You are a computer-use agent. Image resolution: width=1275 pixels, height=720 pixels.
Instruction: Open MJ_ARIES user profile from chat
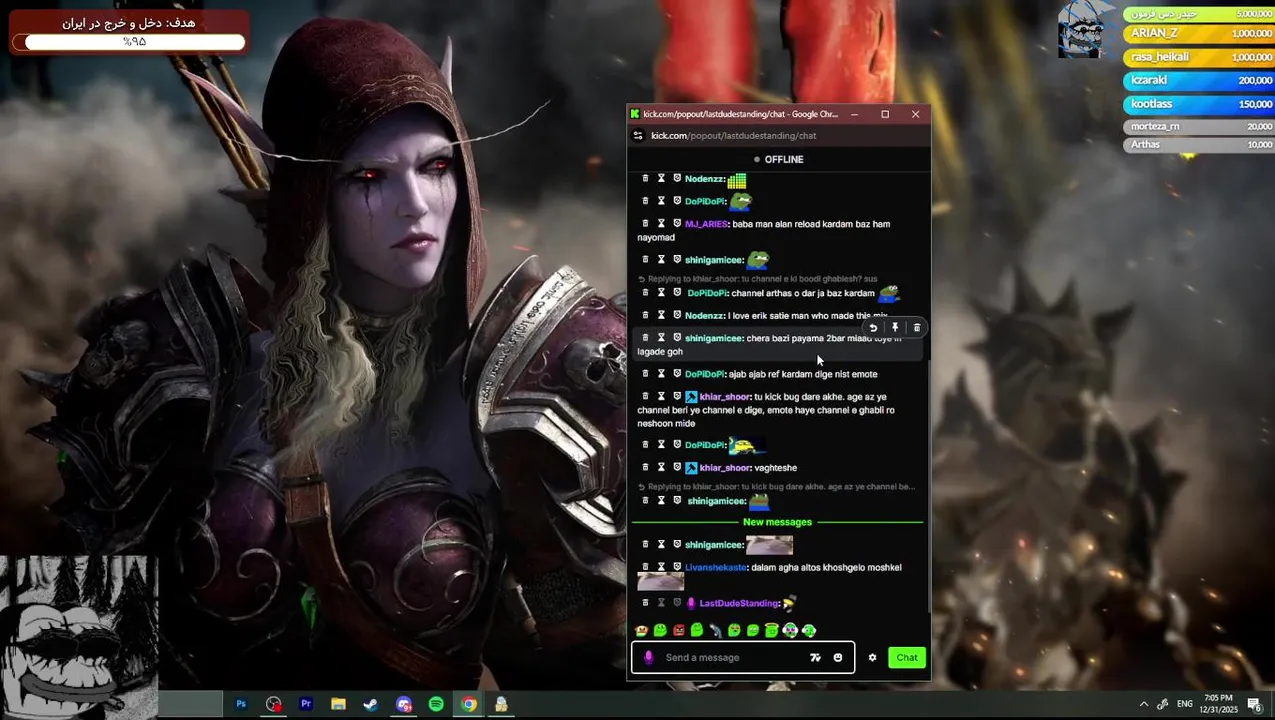point(706,224)
